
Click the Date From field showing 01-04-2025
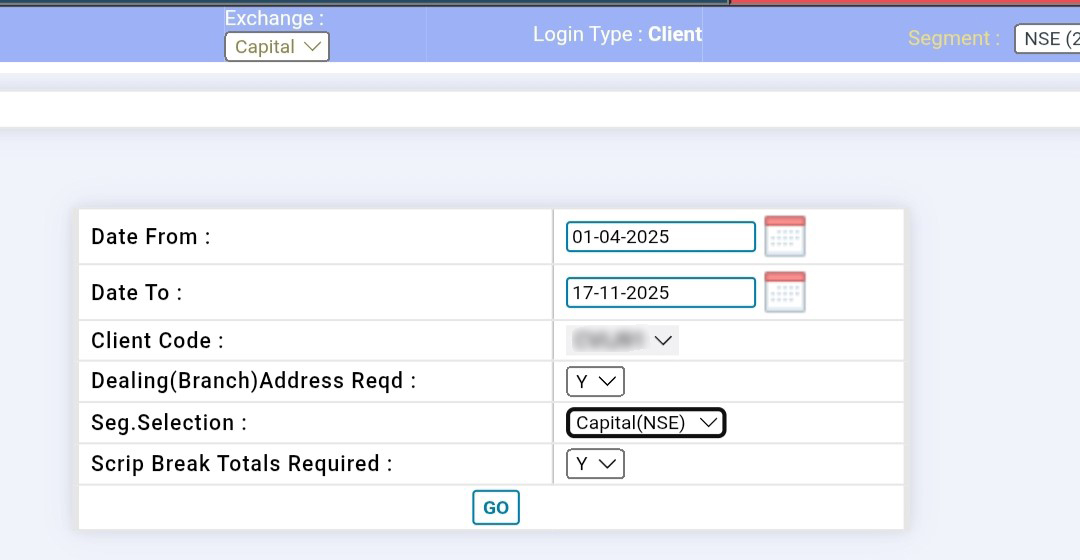pos(660,237)
